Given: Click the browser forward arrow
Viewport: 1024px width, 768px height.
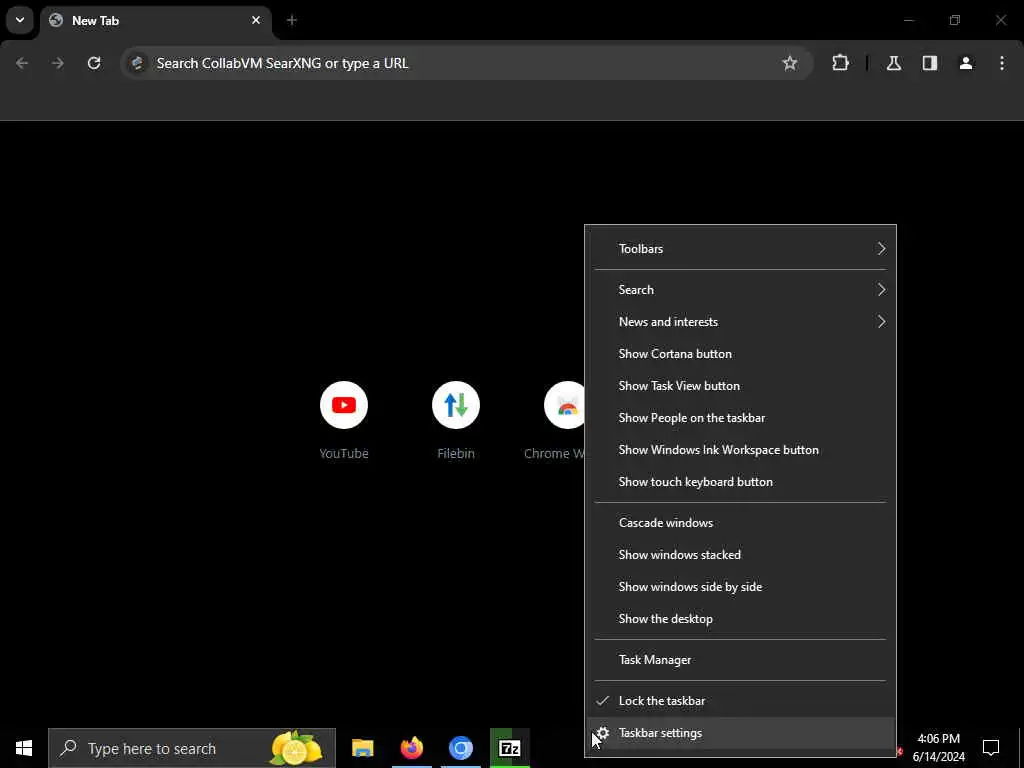Looking at the screenshot, I should [57, 63].
